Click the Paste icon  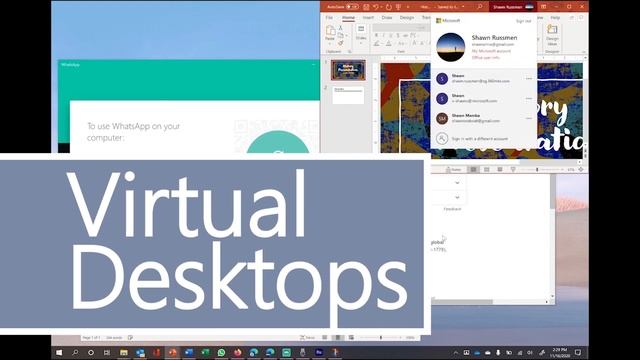click(330, 31)
